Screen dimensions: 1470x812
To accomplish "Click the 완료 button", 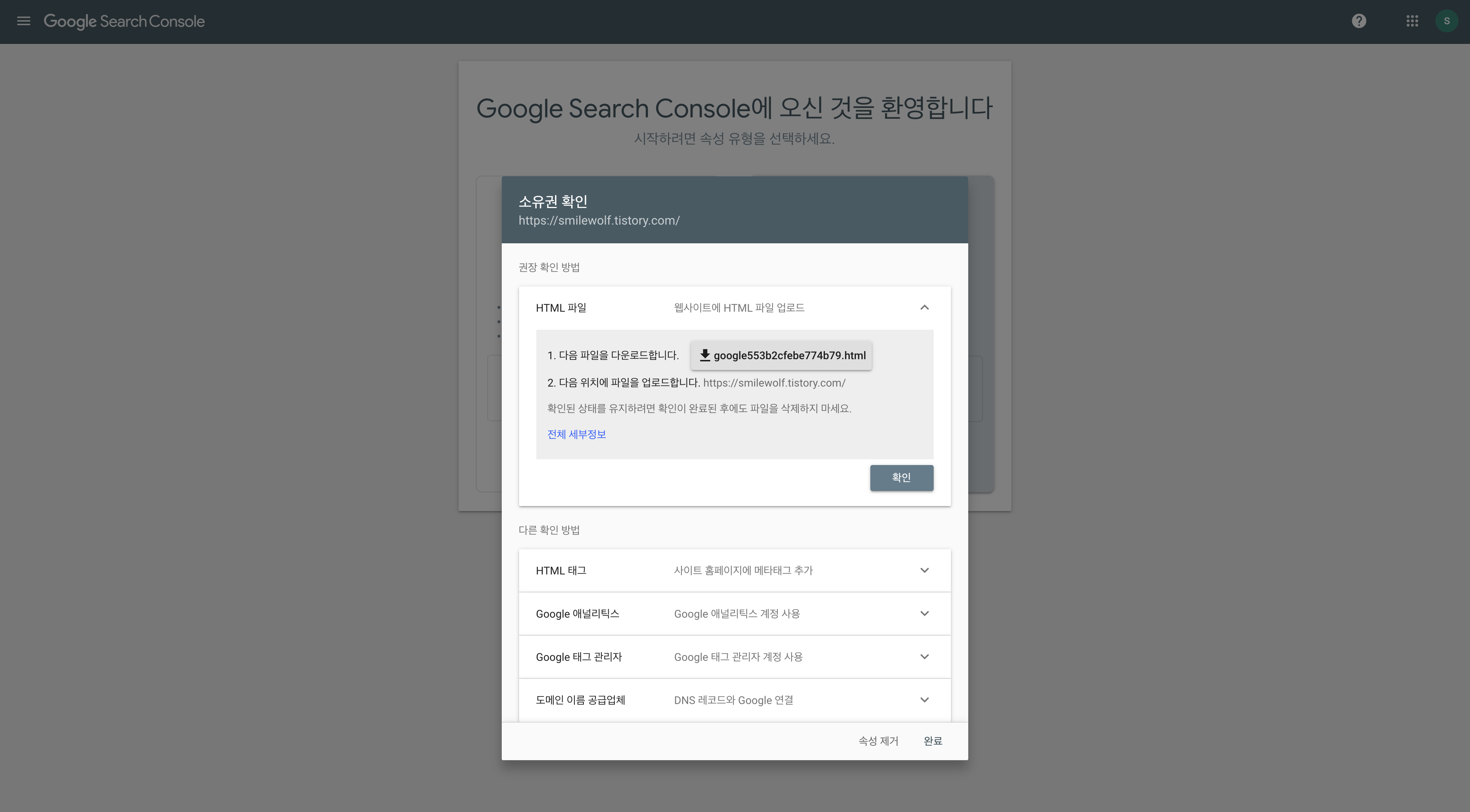I will (x=933, y=741).
